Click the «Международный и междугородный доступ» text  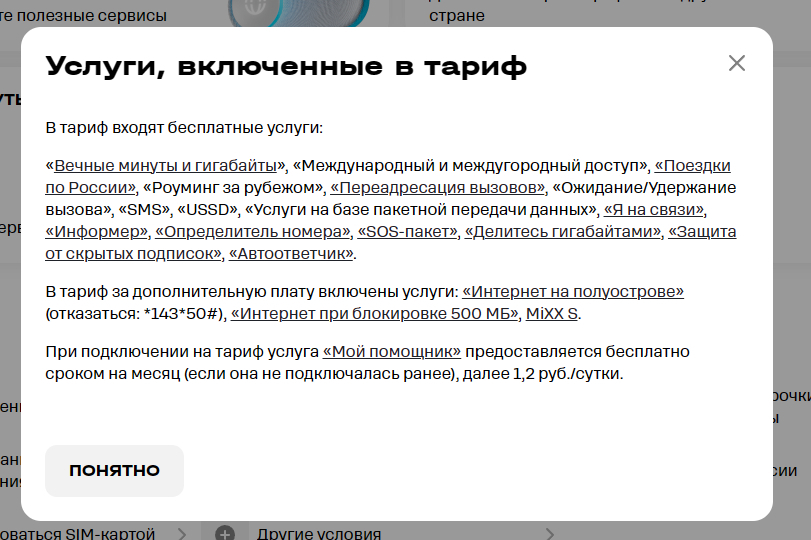coord(470,166)
